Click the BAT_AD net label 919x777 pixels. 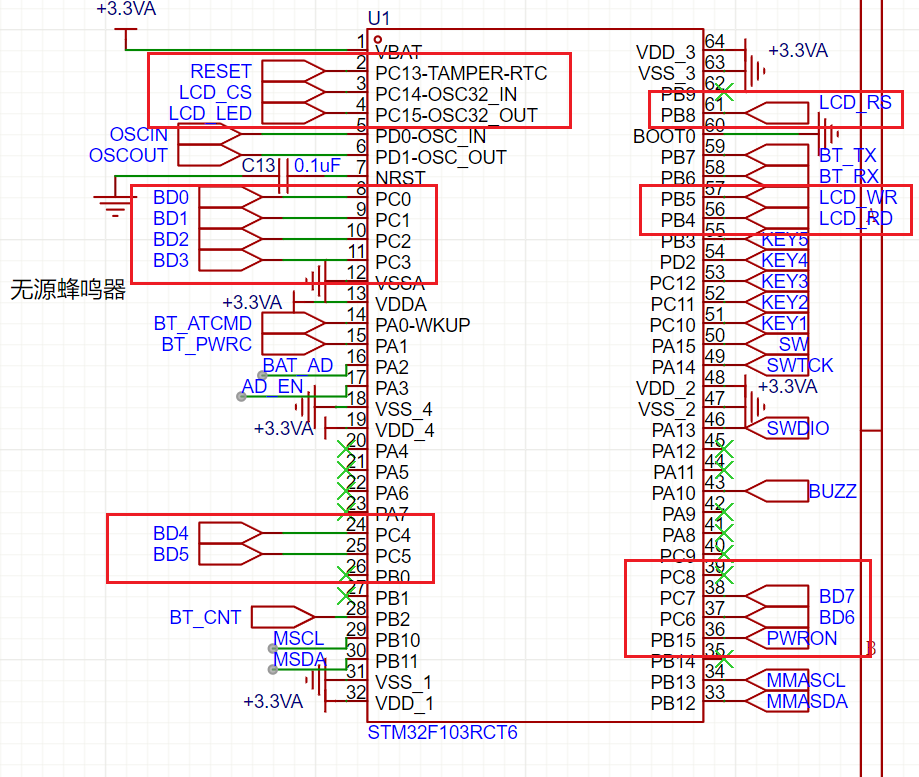(298, 366)
